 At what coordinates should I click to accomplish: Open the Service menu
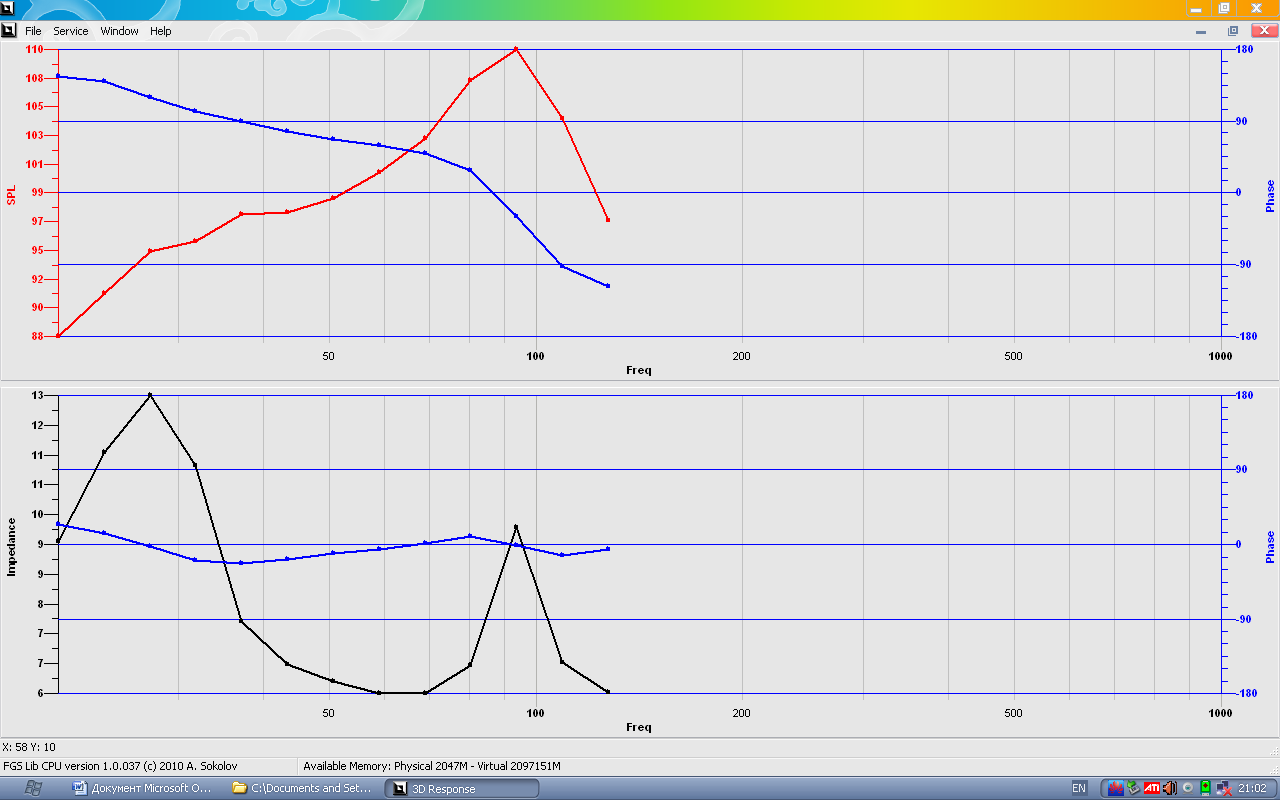pos(71,31)
